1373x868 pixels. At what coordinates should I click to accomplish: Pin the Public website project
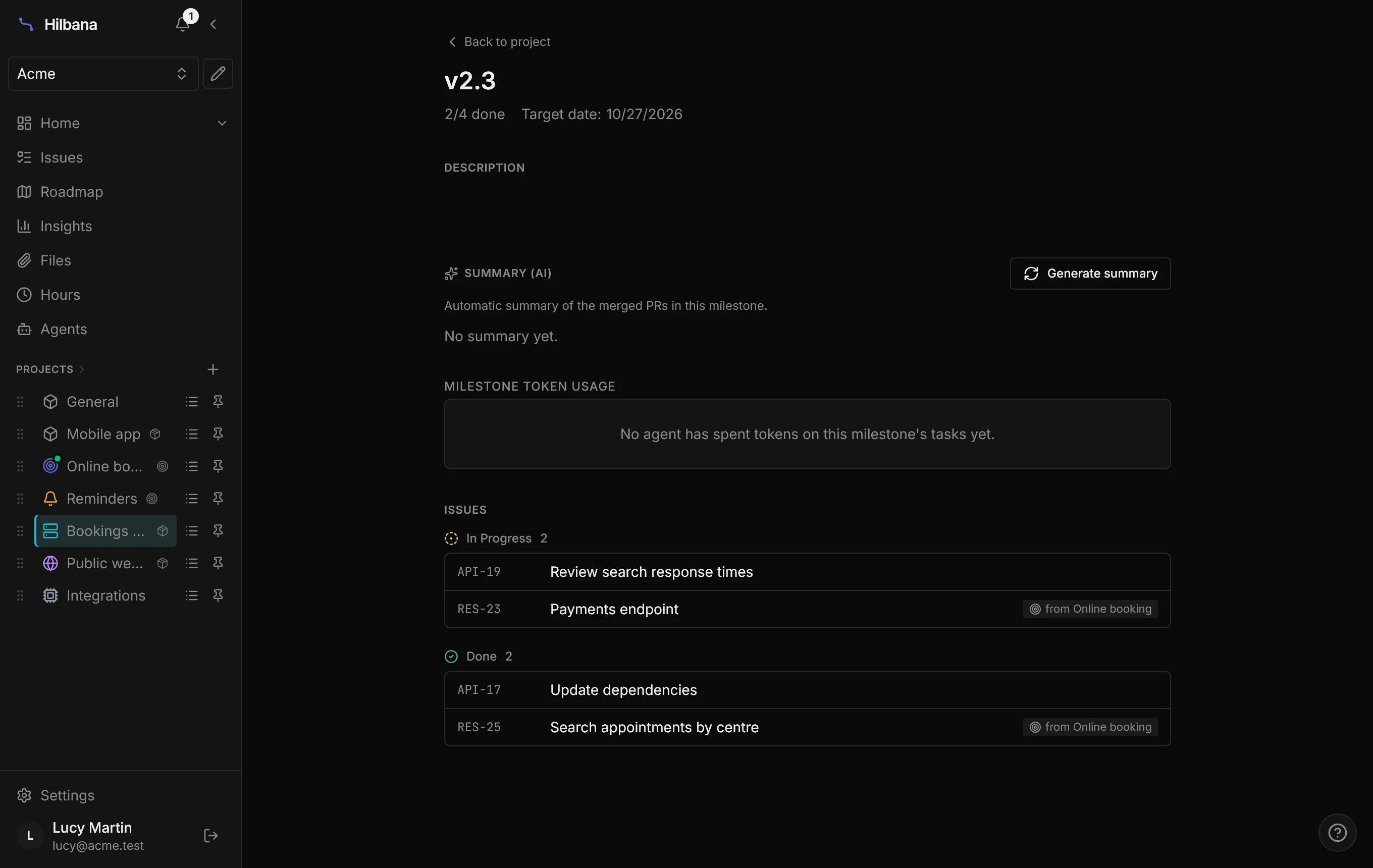pos(218,563)
